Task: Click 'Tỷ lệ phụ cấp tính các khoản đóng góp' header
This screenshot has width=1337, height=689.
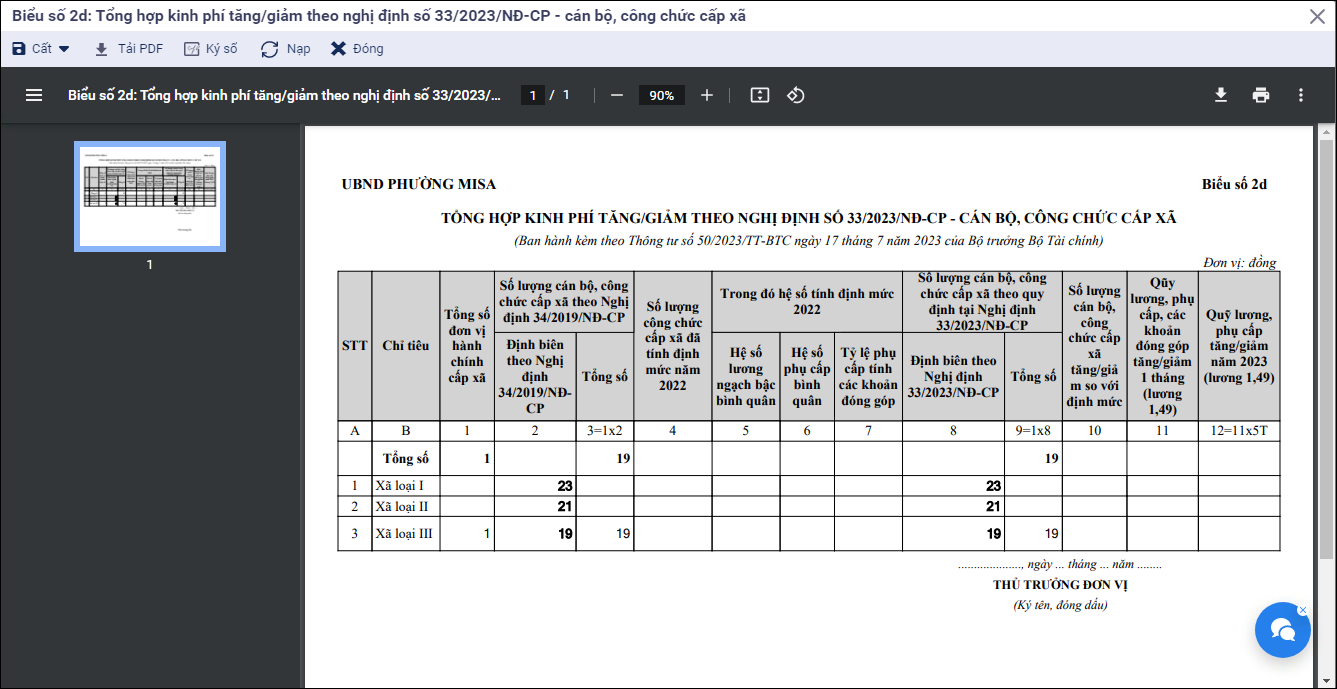Action: (868, 377)
